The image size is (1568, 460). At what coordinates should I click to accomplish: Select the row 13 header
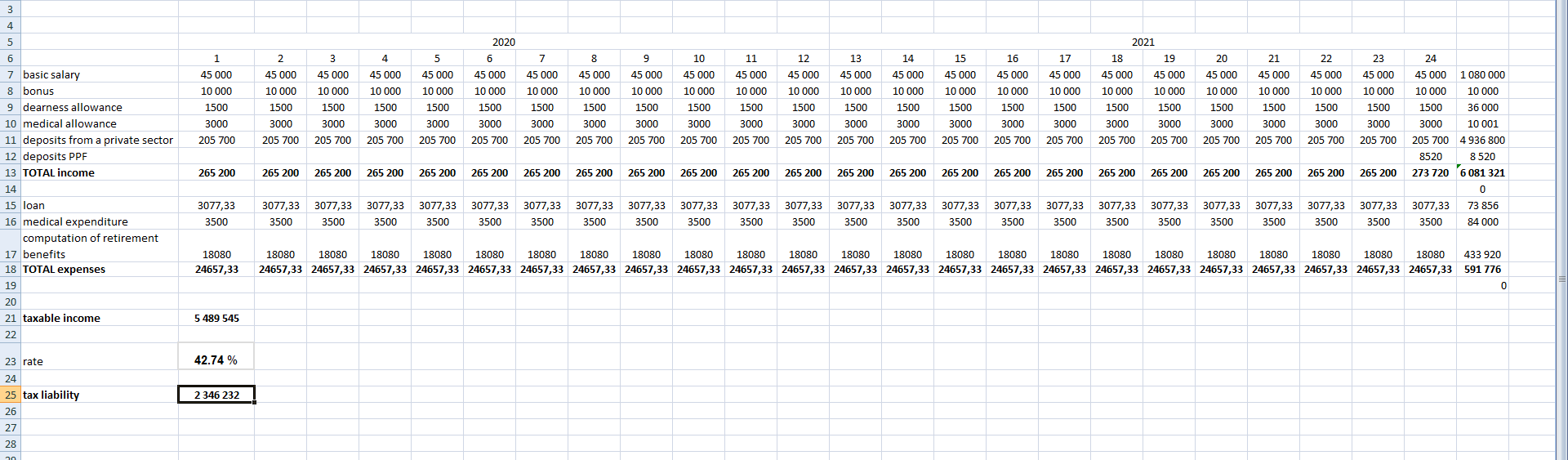tap(10, 172)
